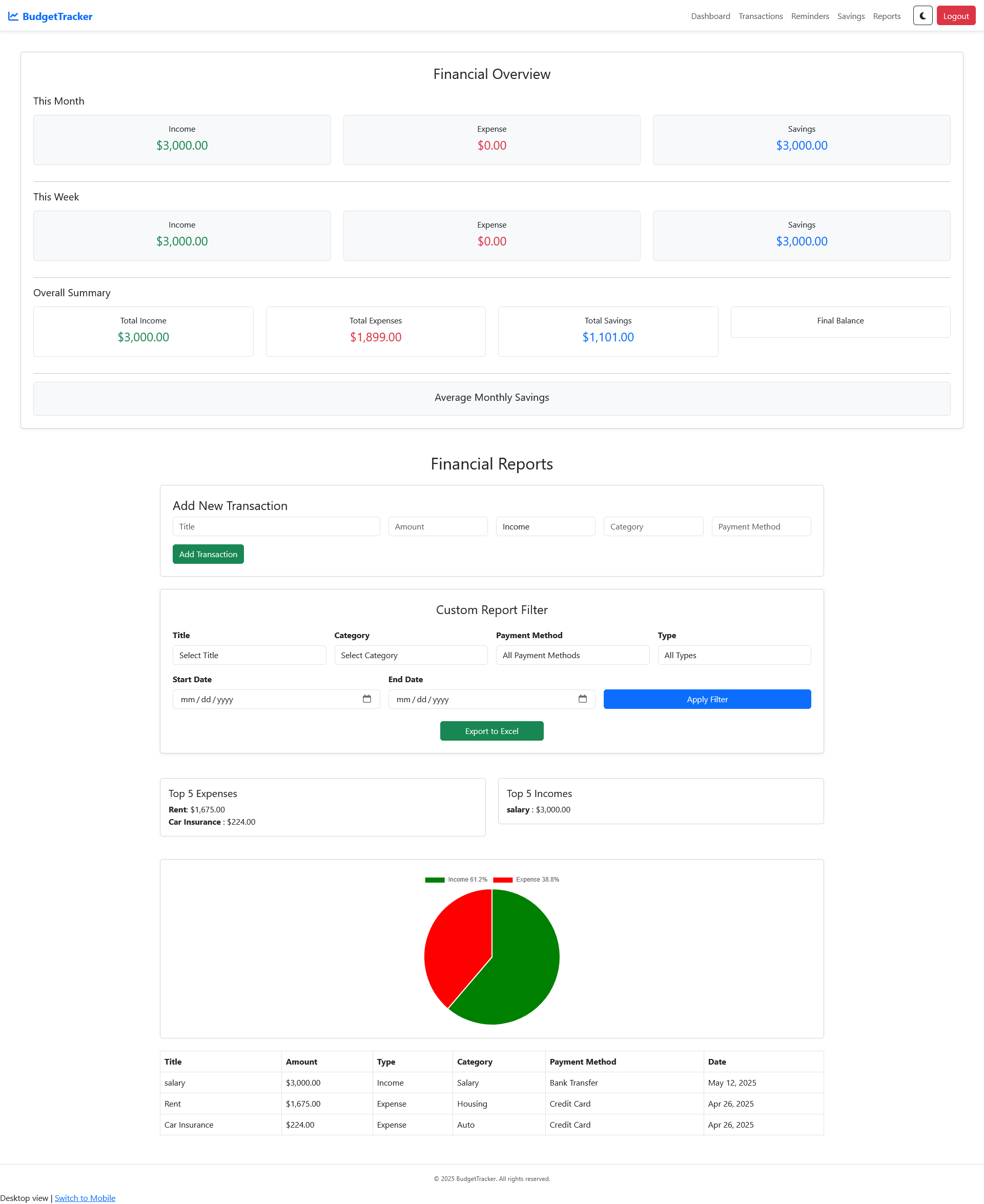Click Export to Excel button

tap(491, 731)
